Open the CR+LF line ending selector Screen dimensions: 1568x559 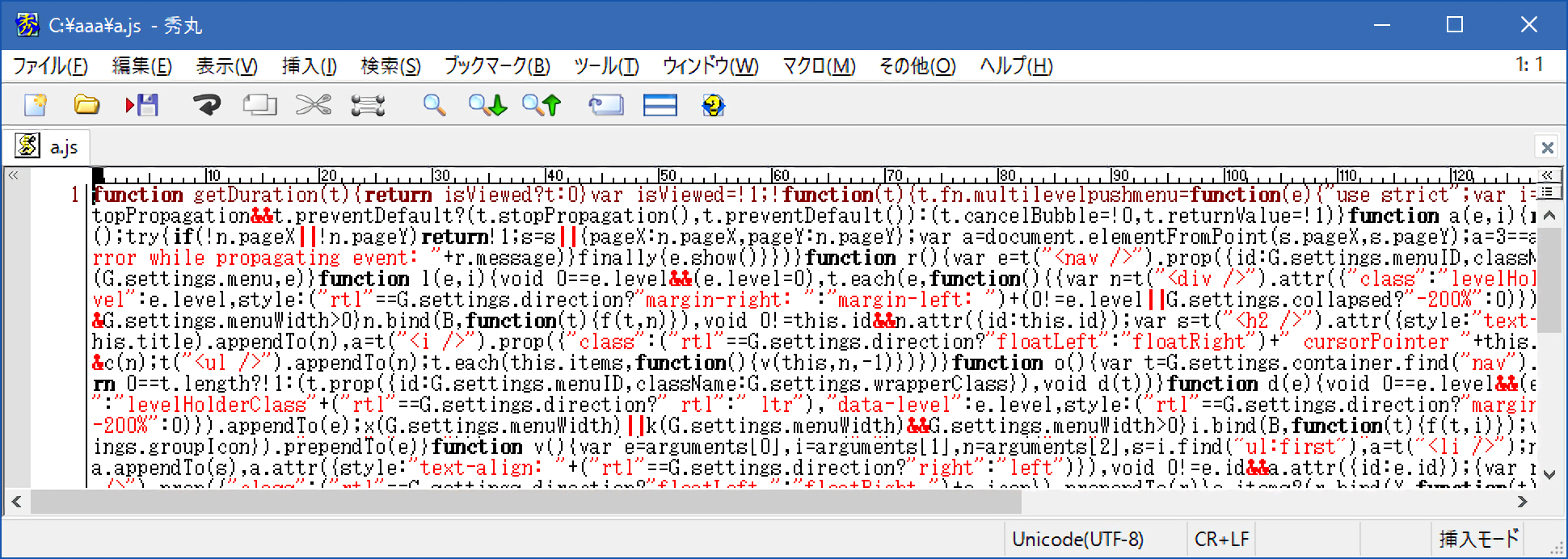[1221, 539]
